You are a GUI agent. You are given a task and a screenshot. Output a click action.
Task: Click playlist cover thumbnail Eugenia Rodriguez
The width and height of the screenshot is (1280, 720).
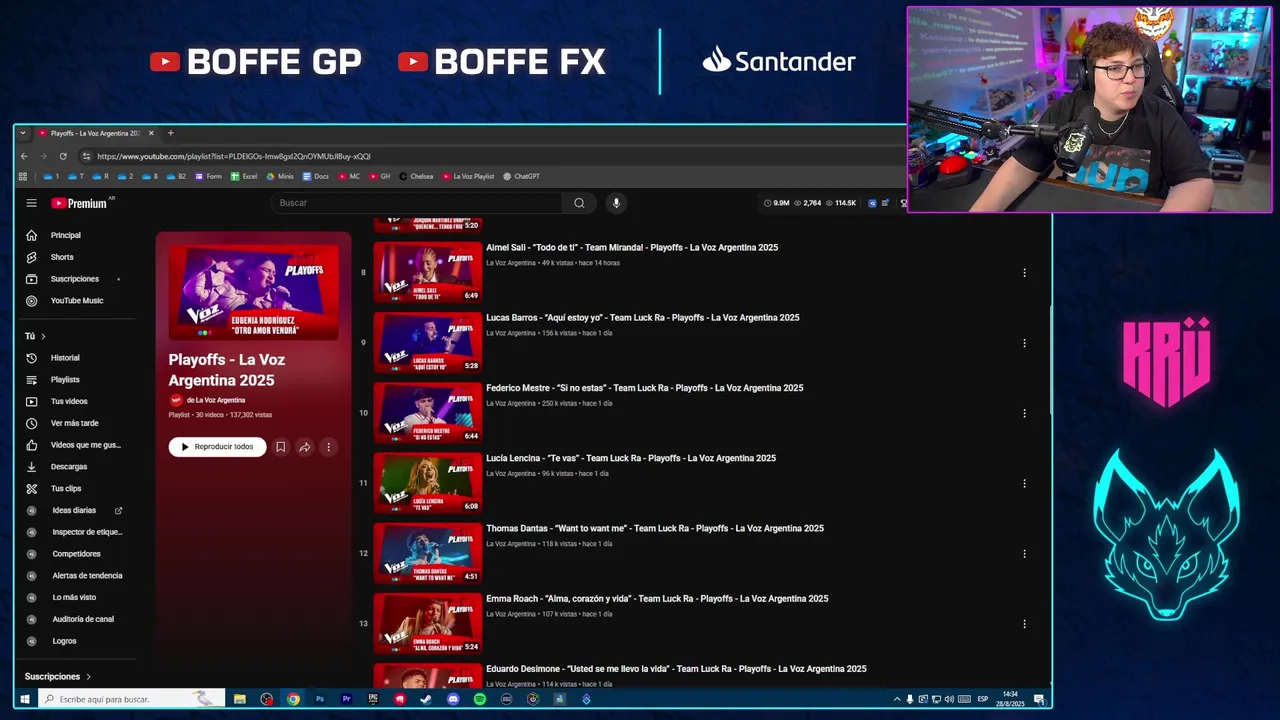click(x=253, y=292)
